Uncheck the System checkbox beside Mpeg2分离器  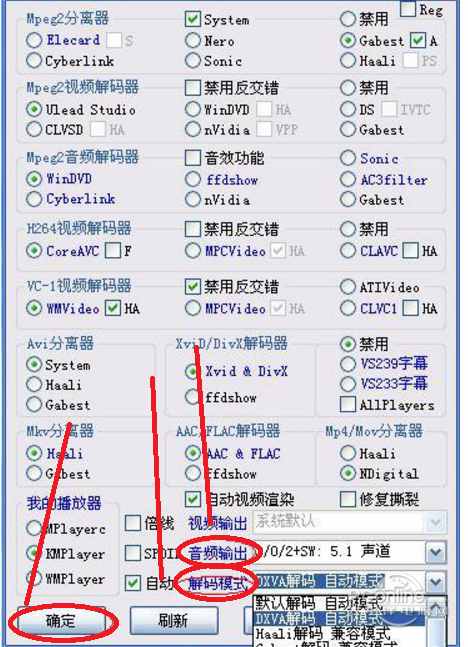tap(192, 19)
